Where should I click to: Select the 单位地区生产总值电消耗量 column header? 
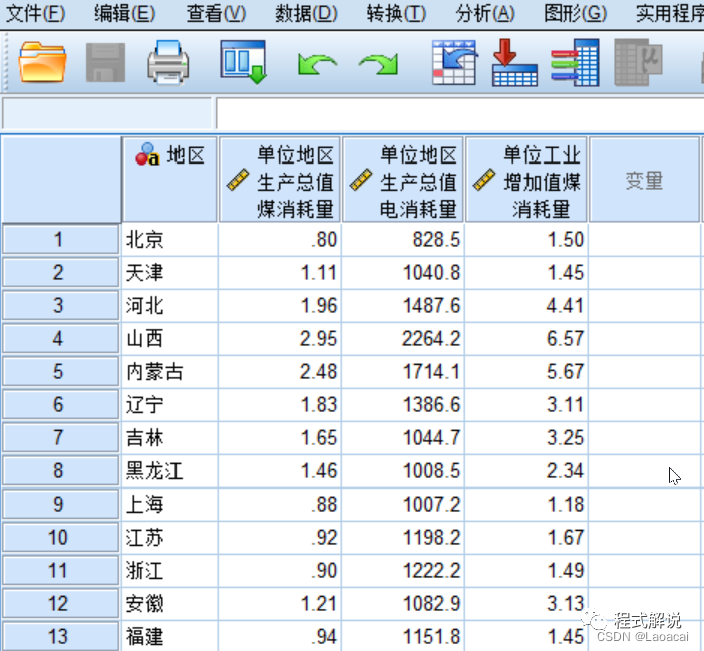coord(403,179)
